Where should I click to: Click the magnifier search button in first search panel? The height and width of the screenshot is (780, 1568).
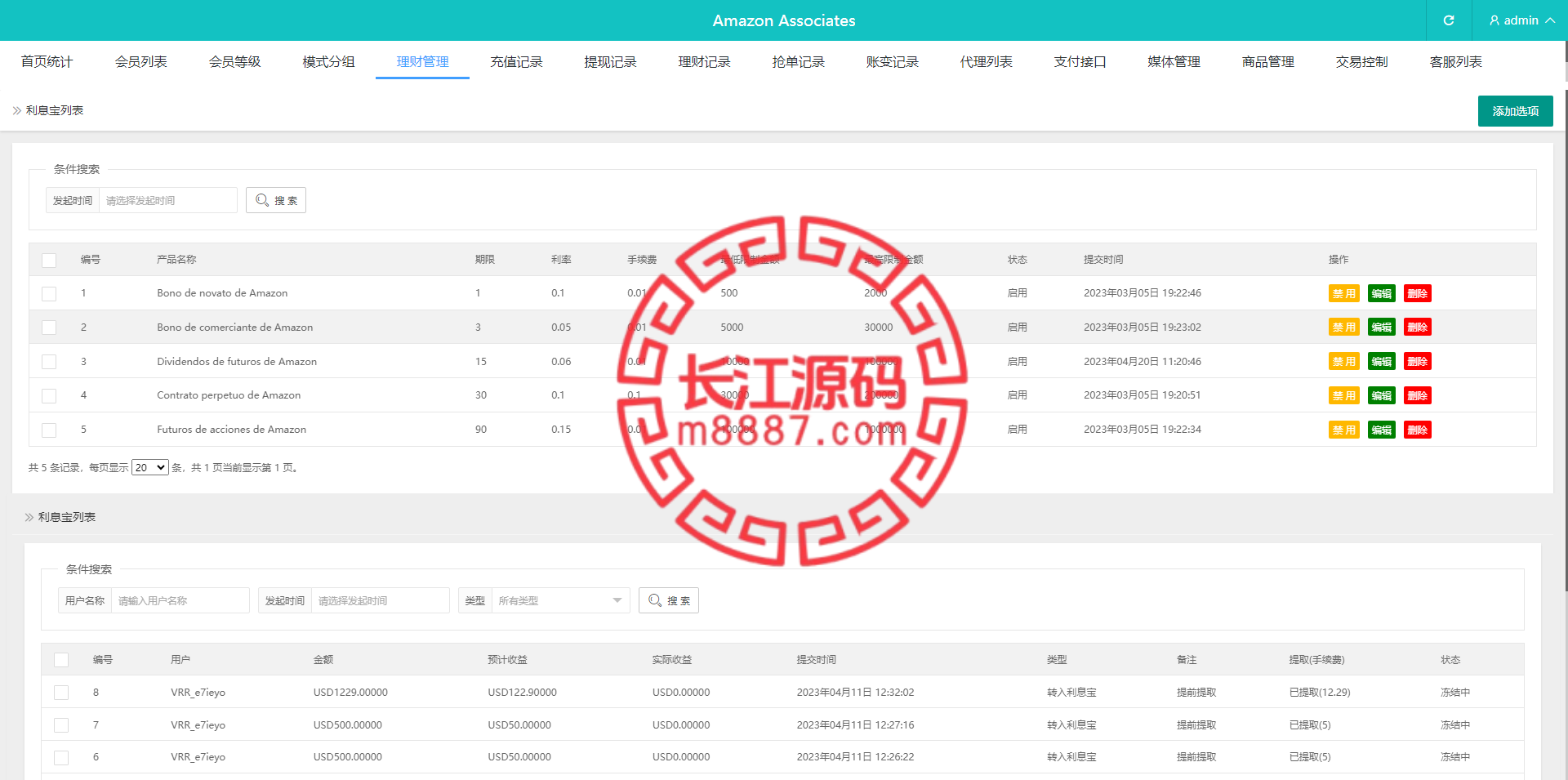pyautogui.click(x=276, y=200)
